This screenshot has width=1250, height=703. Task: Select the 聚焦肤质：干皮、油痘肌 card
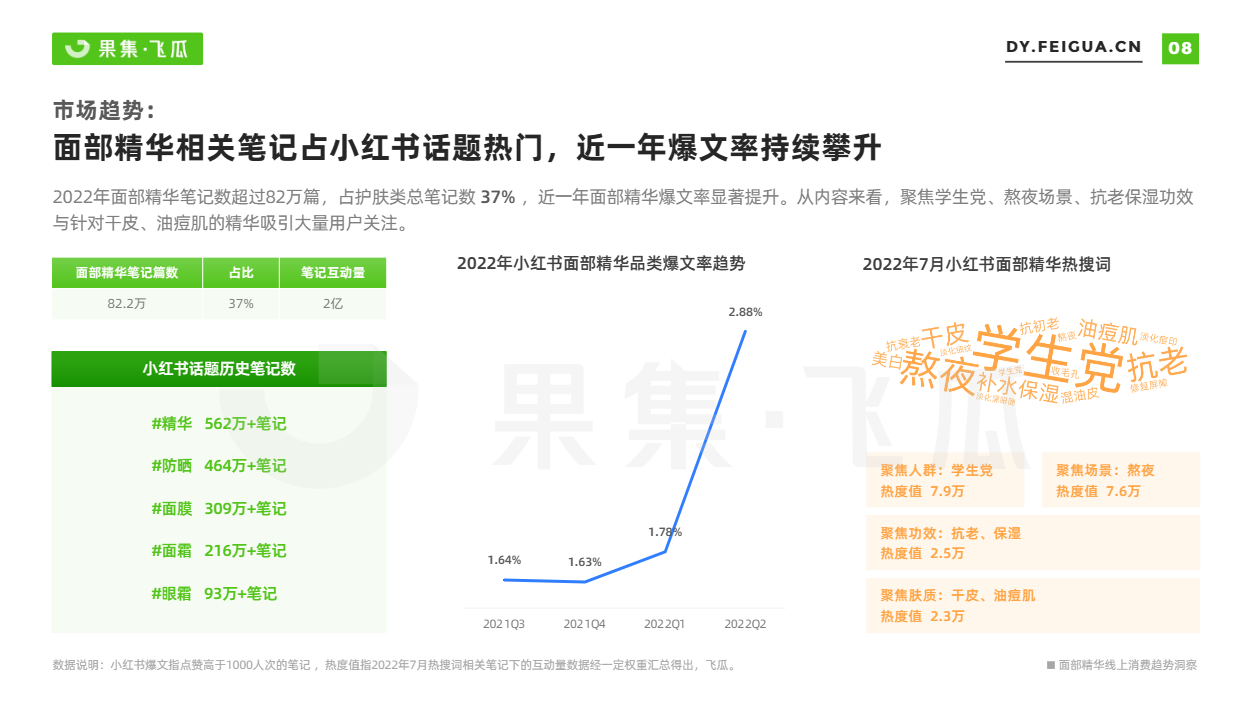pos(1032,606)
